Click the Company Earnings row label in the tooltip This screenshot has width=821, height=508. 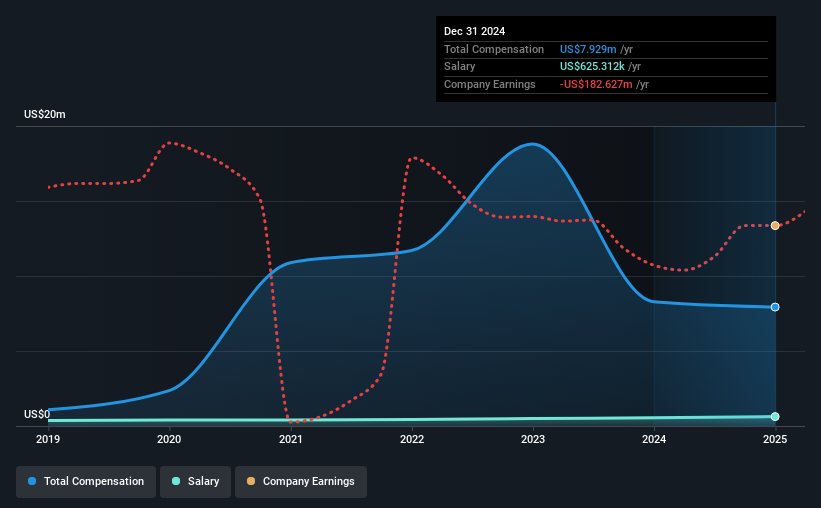point(490,84)
